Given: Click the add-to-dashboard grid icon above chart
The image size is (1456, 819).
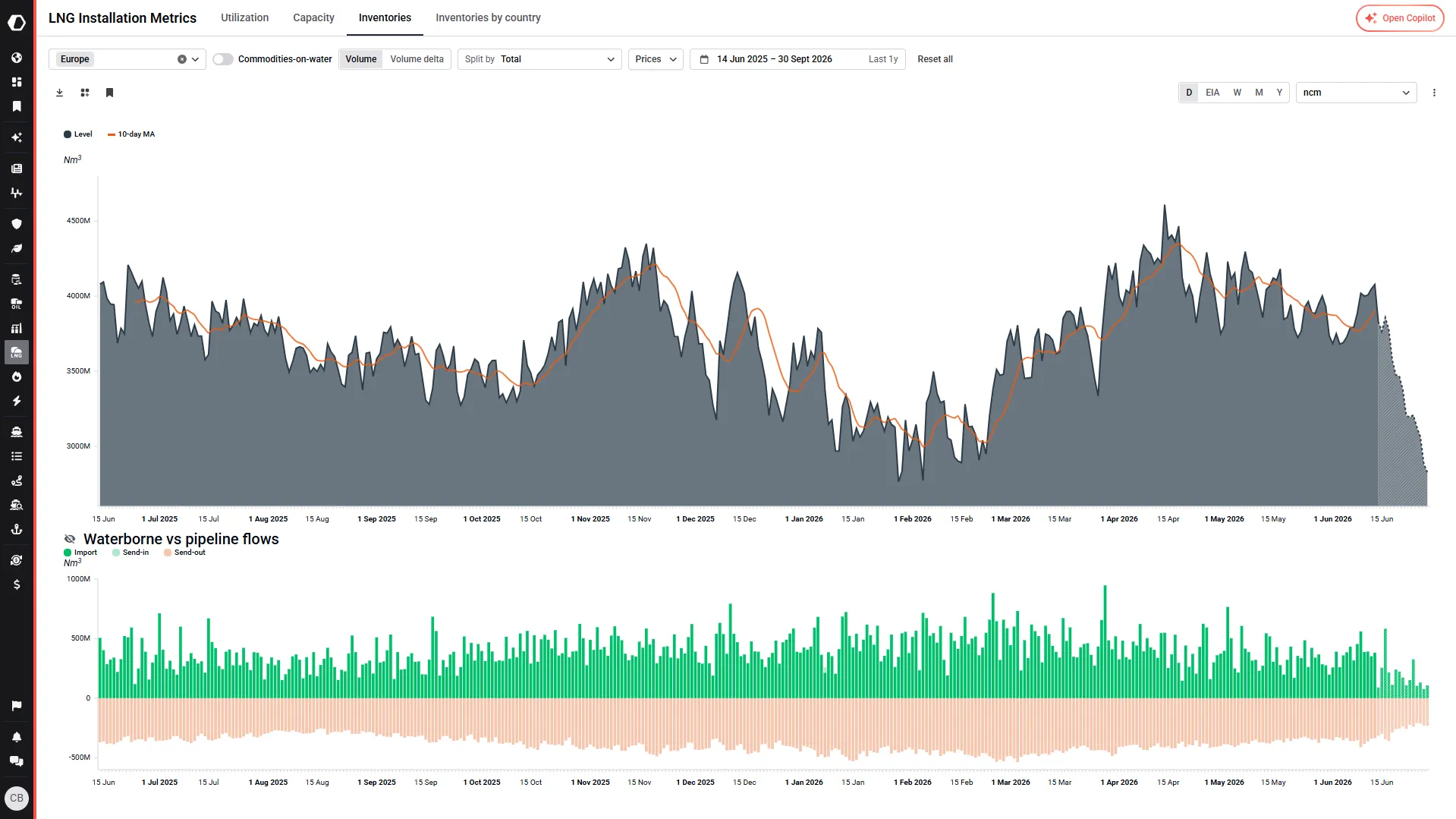Looking at the screenshot, I should [85, 93].
